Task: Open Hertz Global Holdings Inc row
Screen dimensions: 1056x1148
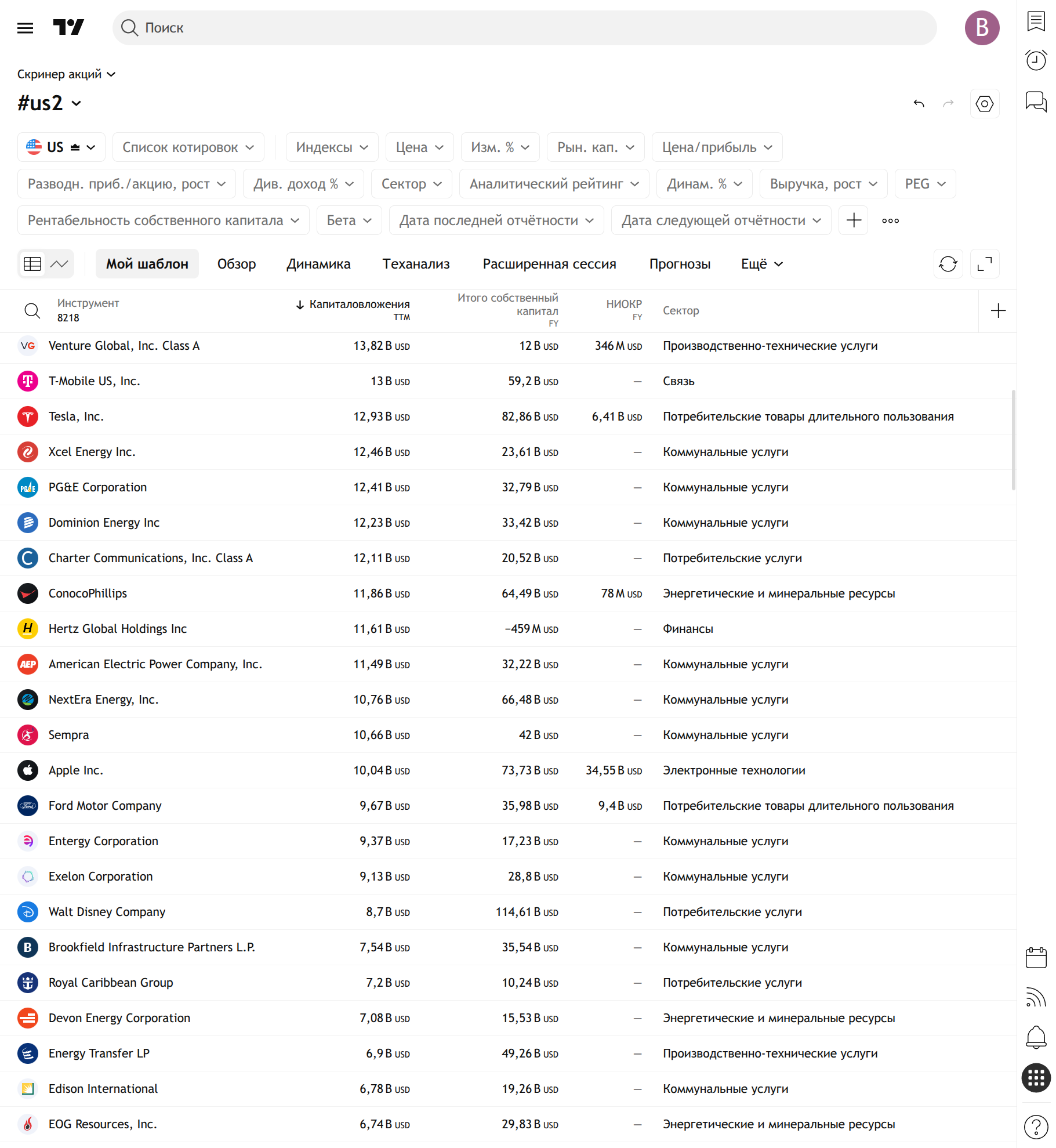Action: [508, 629]
